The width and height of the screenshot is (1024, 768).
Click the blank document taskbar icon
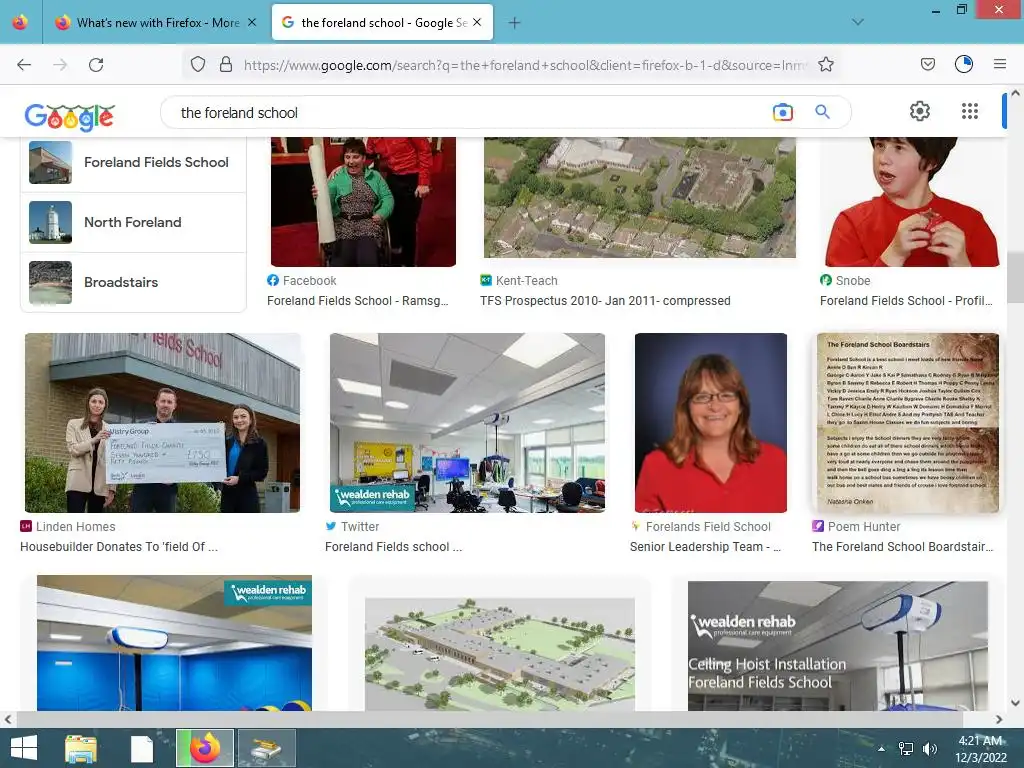coord(142,748)
